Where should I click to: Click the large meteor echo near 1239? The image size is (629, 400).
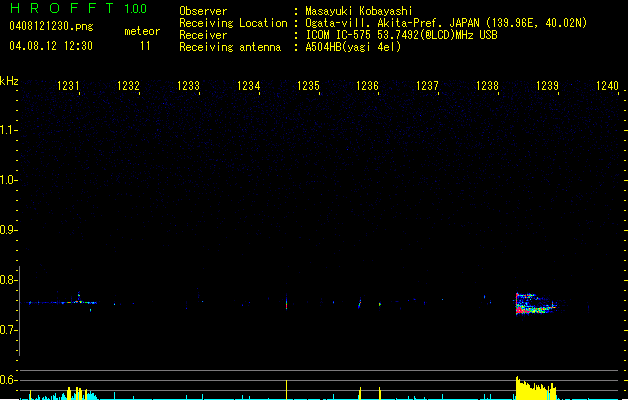pos(536,304)
